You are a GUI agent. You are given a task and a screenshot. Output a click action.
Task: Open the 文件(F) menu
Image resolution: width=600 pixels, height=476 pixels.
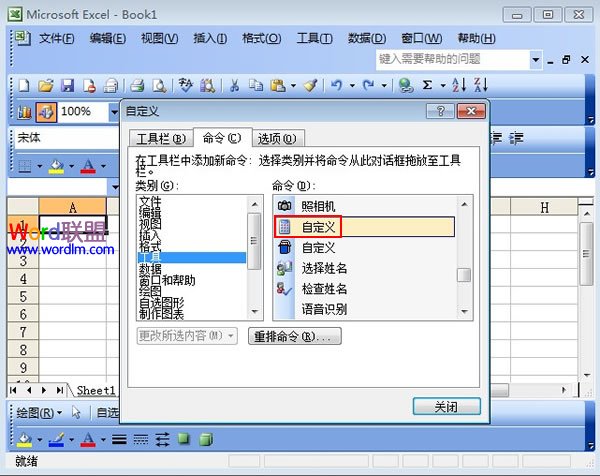[57, 38]
